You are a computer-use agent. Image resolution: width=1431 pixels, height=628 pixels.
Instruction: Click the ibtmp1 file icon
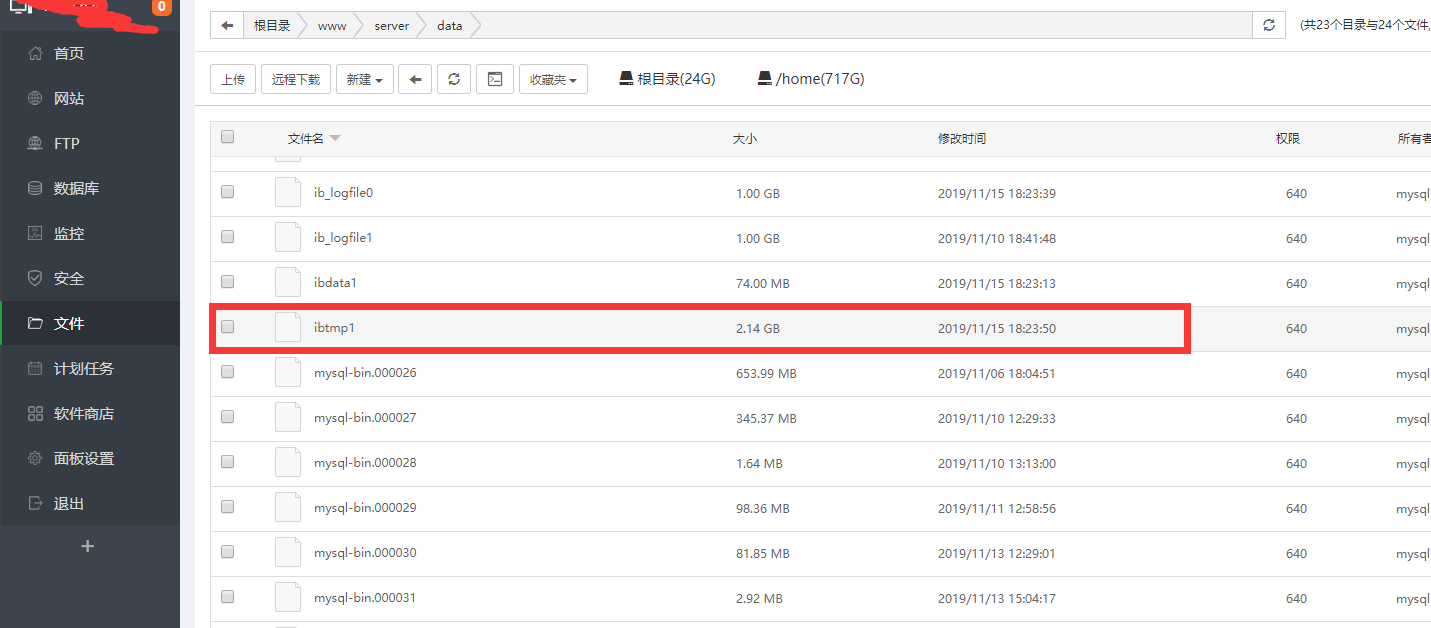(x=288, y=328)
